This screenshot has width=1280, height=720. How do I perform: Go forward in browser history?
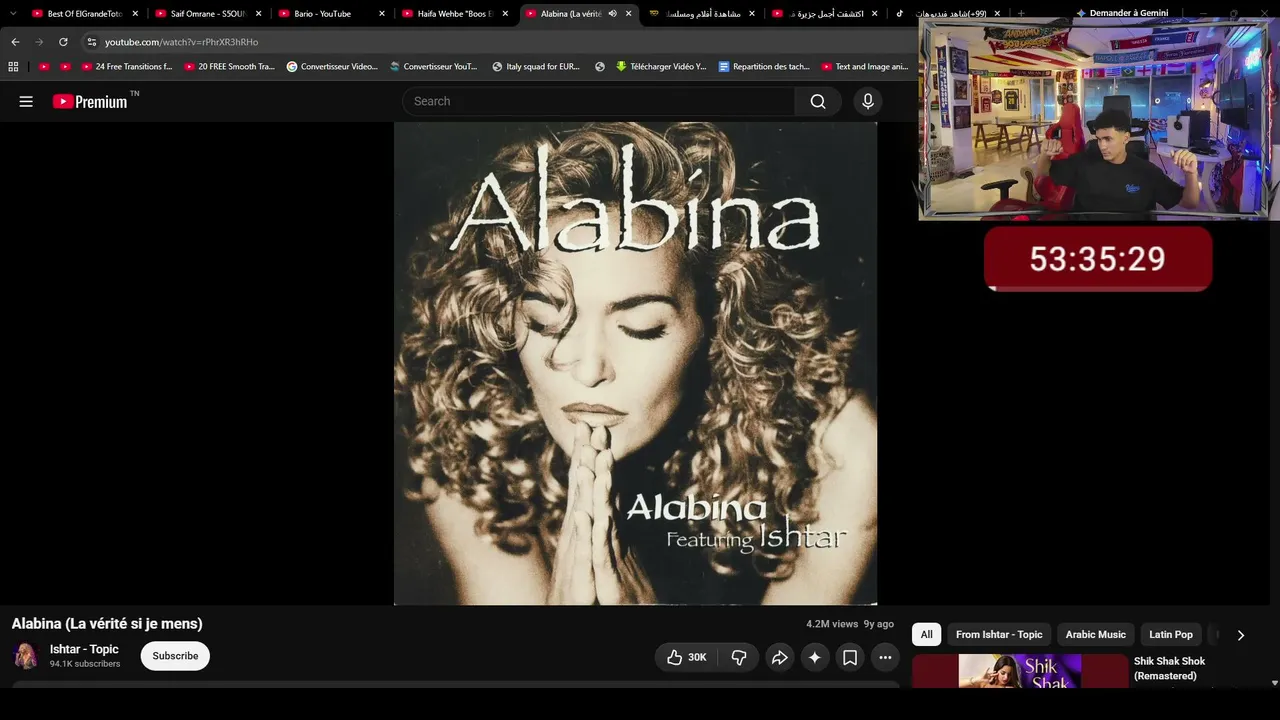pos(39,42)
